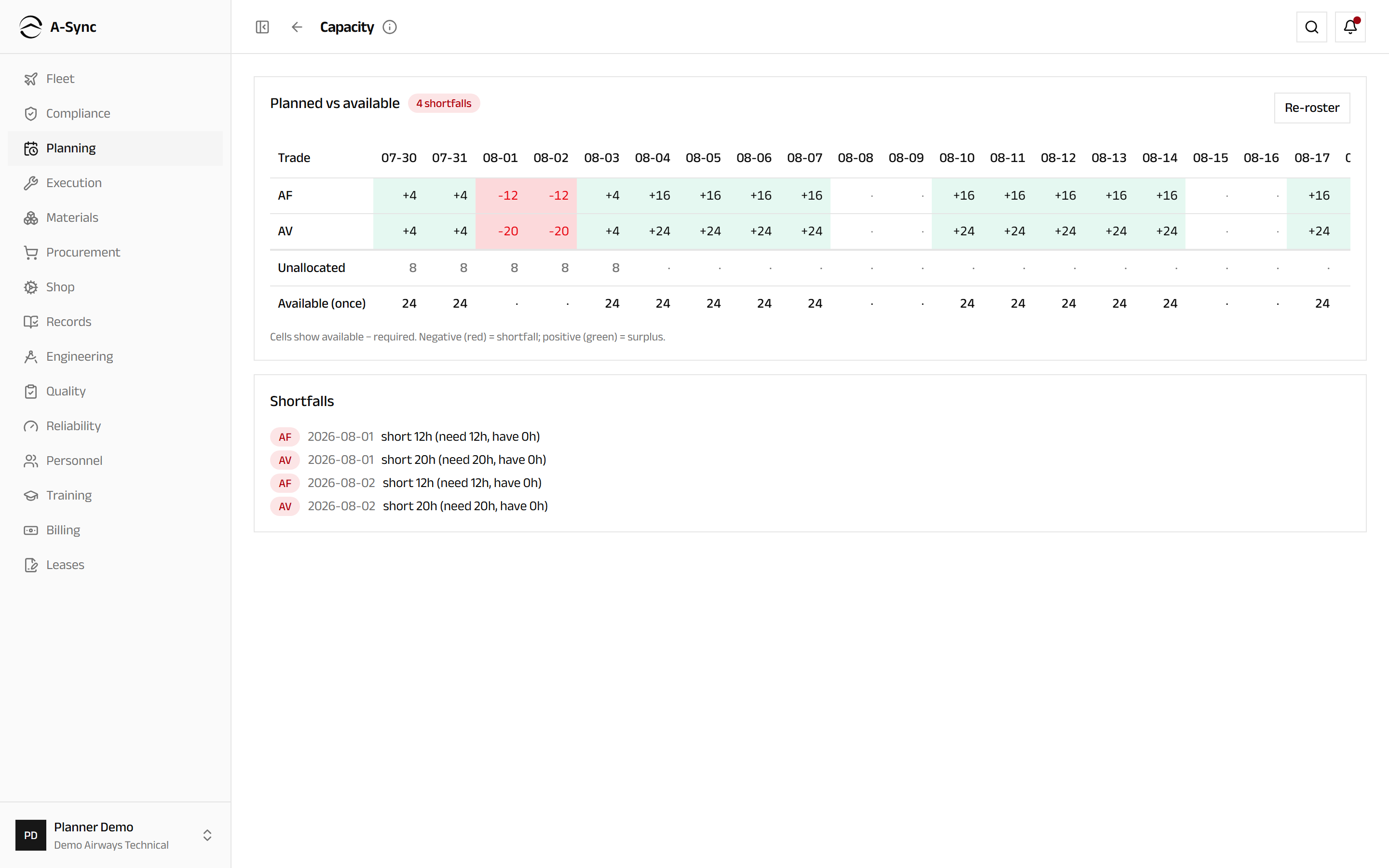Click the Engineering compass icon
The image size is (1389, 868).
tap(31, 356)
